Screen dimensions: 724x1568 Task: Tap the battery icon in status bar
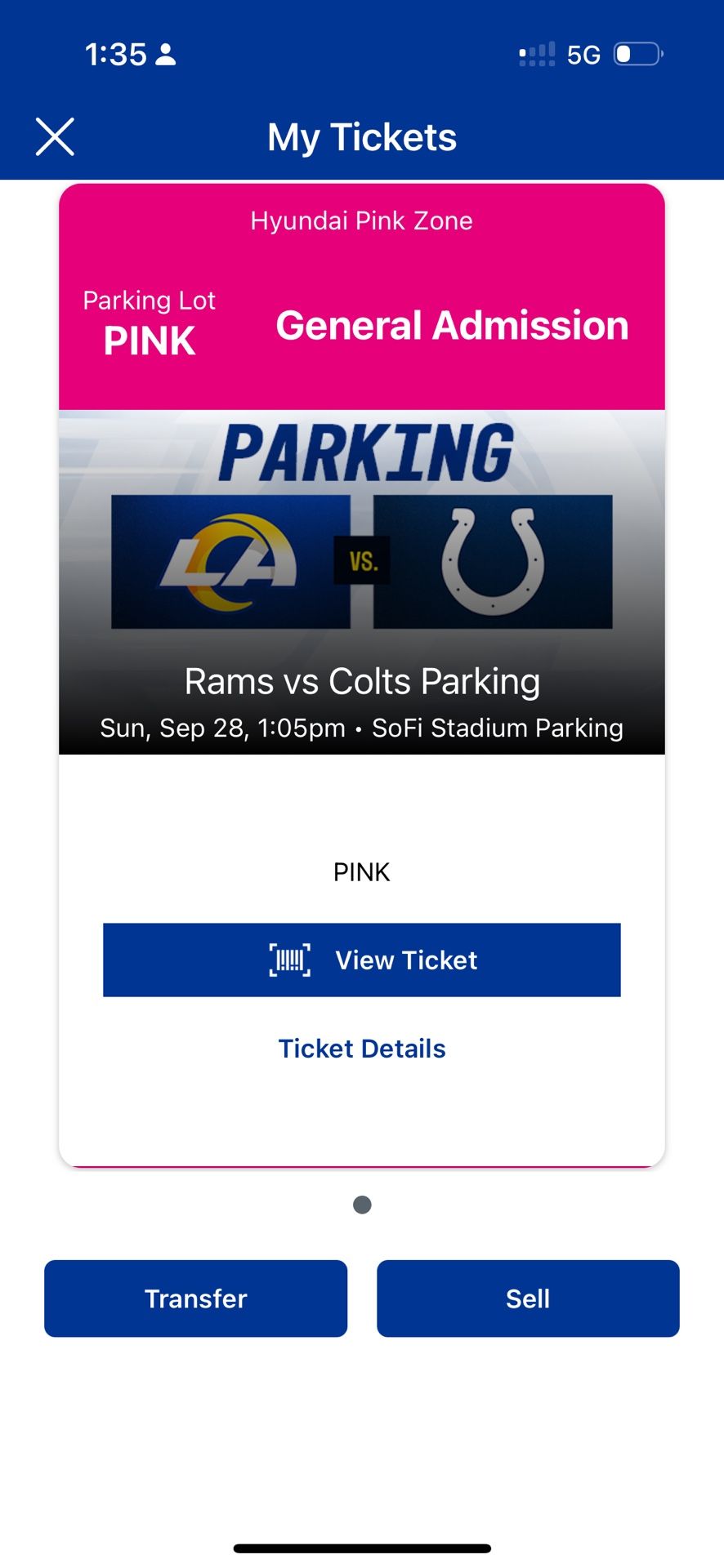pyautogui.click(x=637, y=55)
